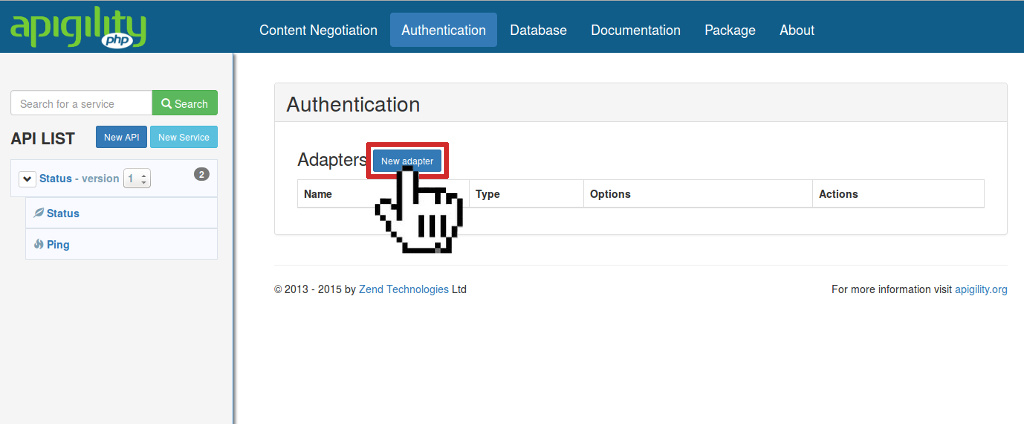Click the API LIST heading
Screen dimensions: 1024x424
point(43,139)
